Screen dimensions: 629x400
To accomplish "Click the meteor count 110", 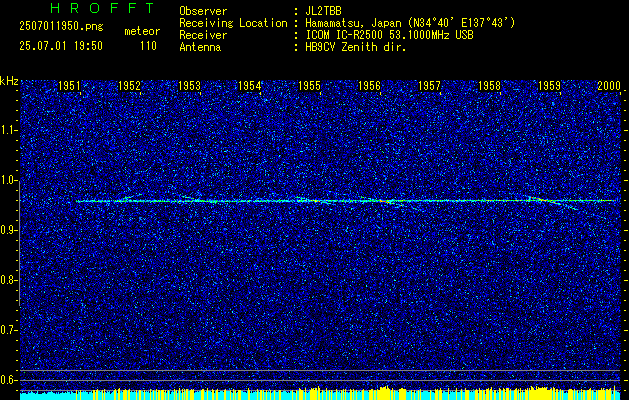I will coord(148,46).
